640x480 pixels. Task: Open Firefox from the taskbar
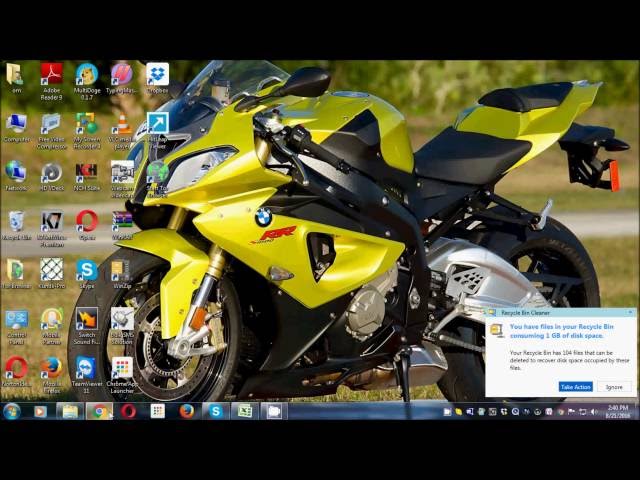tap(187, 411)
